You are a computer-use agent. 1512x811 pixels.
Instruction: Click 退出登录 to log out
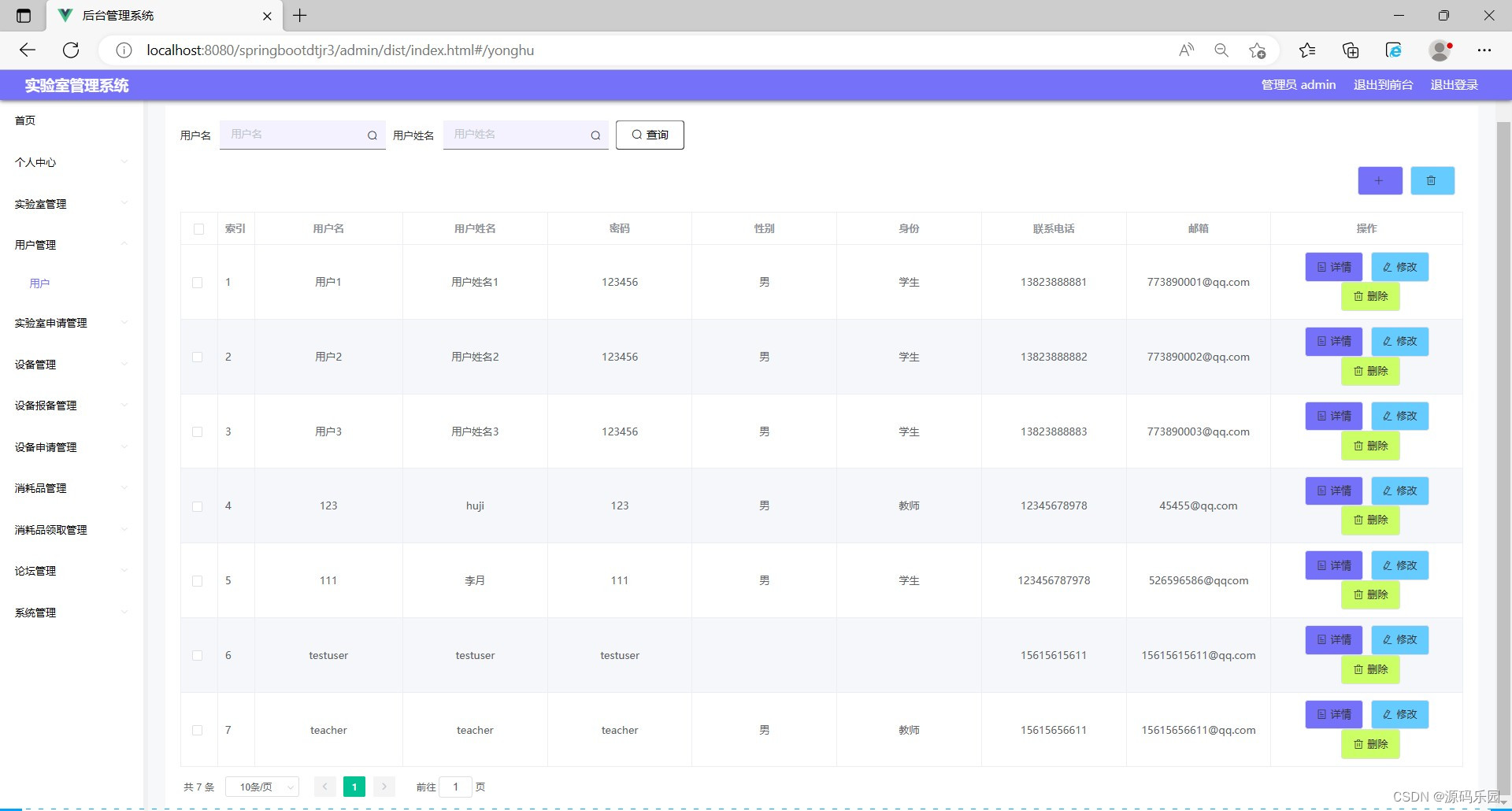[1454, 84]
